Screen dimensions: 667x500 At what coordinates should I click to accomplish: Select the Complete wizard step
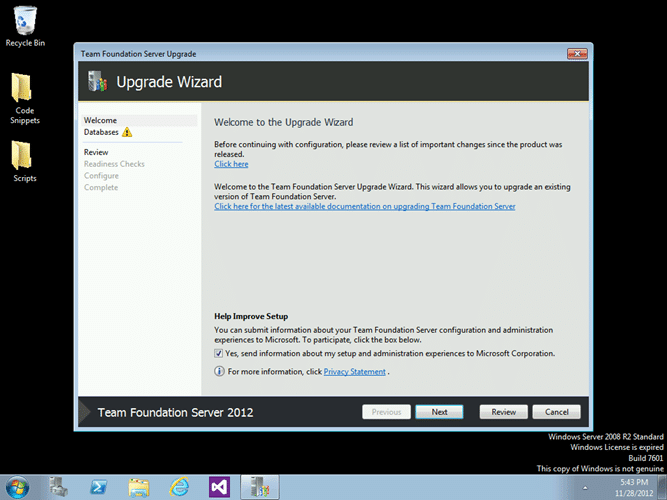point(101,187)
